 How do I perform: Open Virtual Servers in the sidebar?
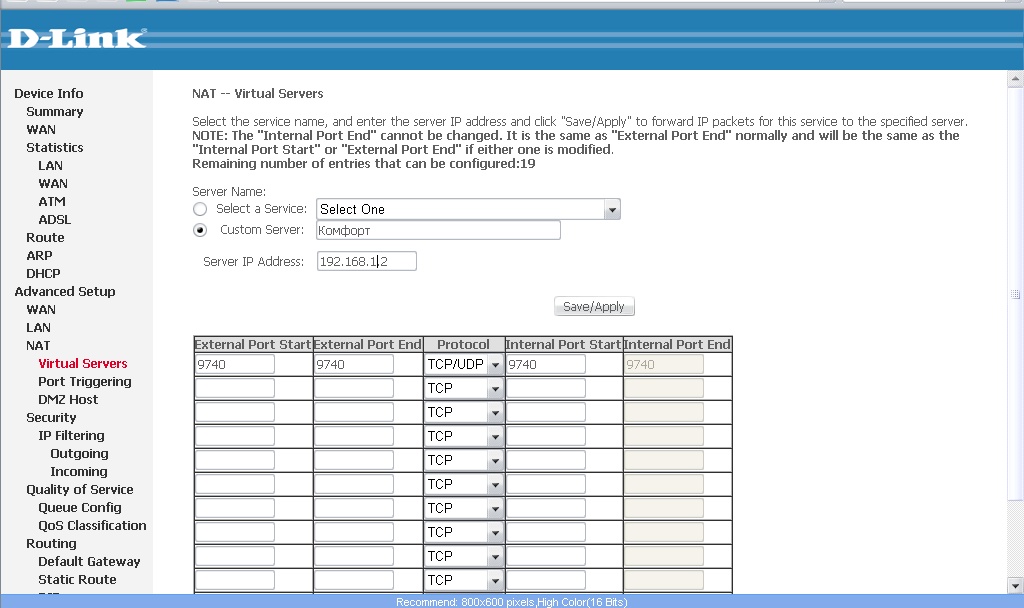point(82,364)
